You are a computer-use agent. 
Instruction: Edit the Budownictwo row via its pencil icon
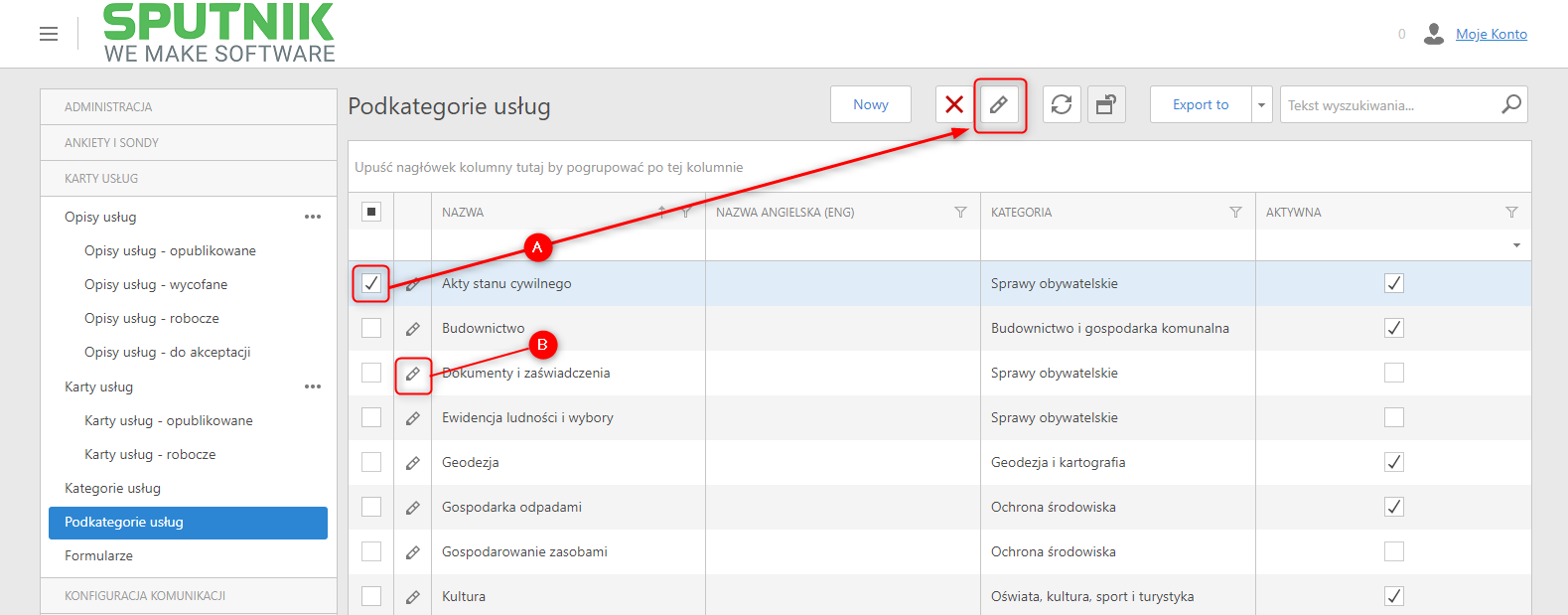413,329
